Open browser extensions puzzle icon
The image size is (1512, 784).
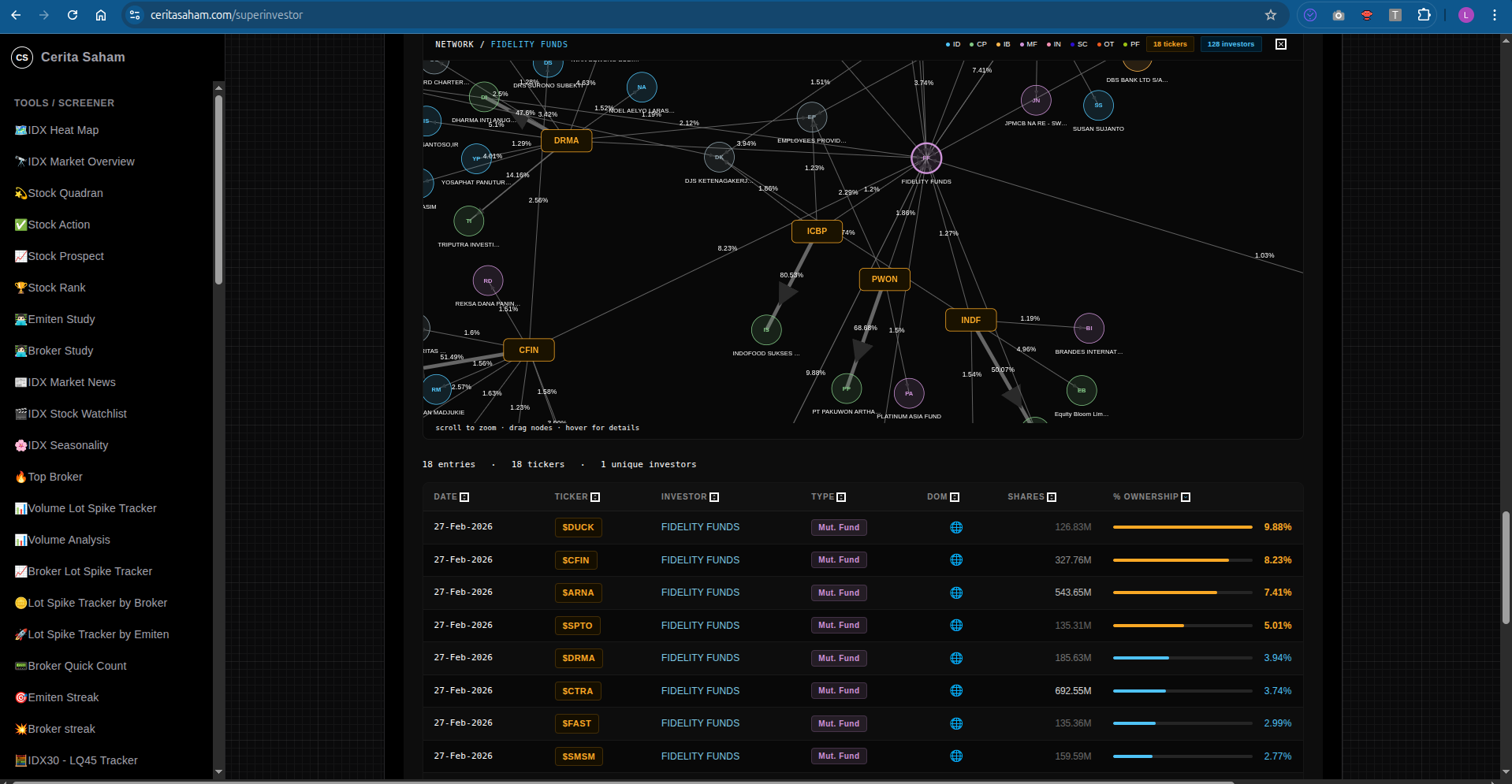1424,15
